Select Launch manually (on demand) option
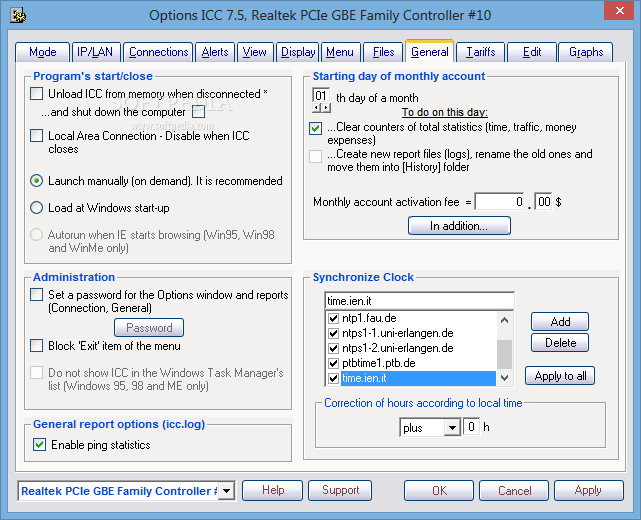This screenshot has height=520, width=641. [36, 181]
